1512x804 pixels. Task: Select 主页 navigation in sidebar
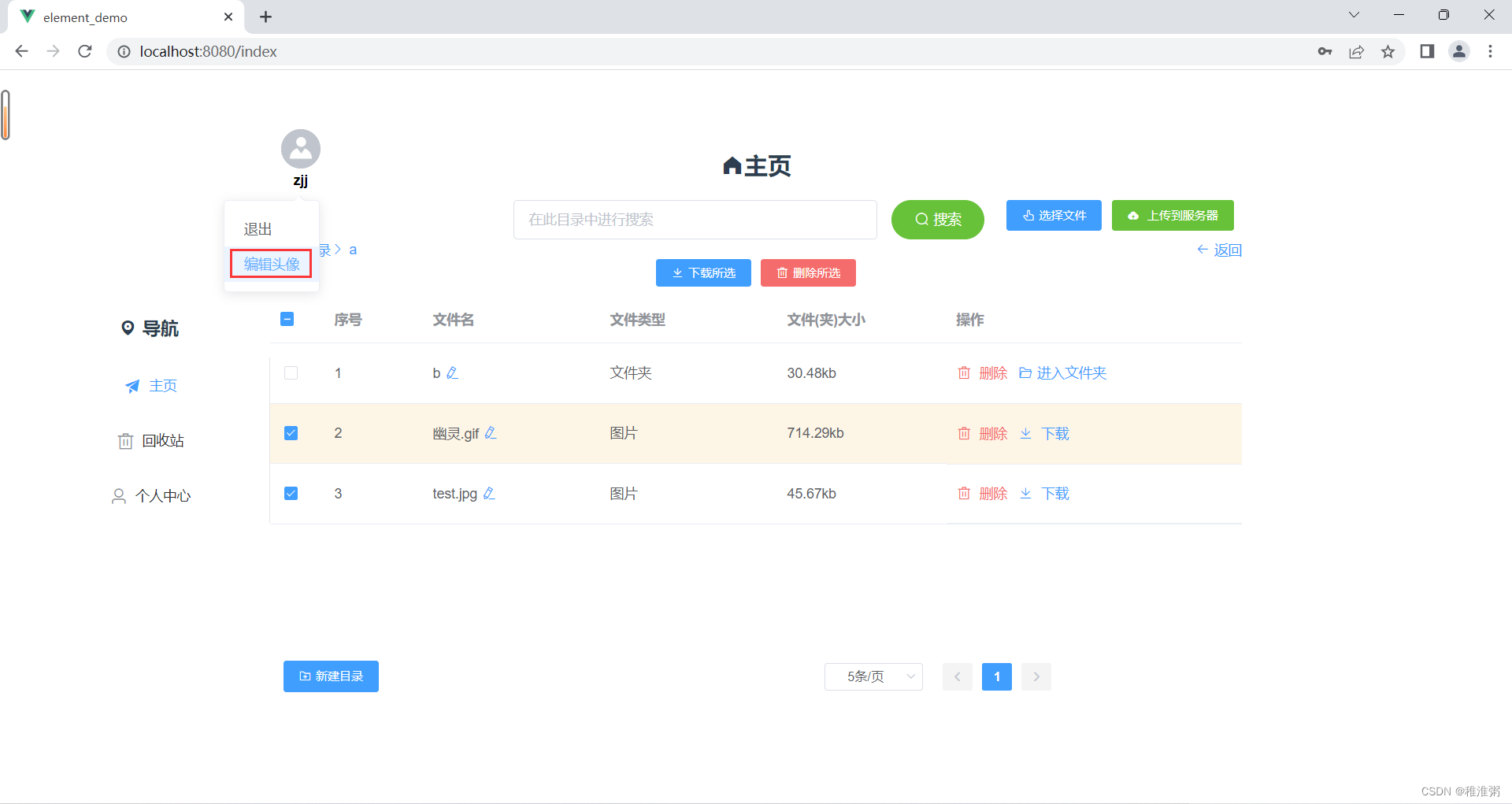(163, 386)
